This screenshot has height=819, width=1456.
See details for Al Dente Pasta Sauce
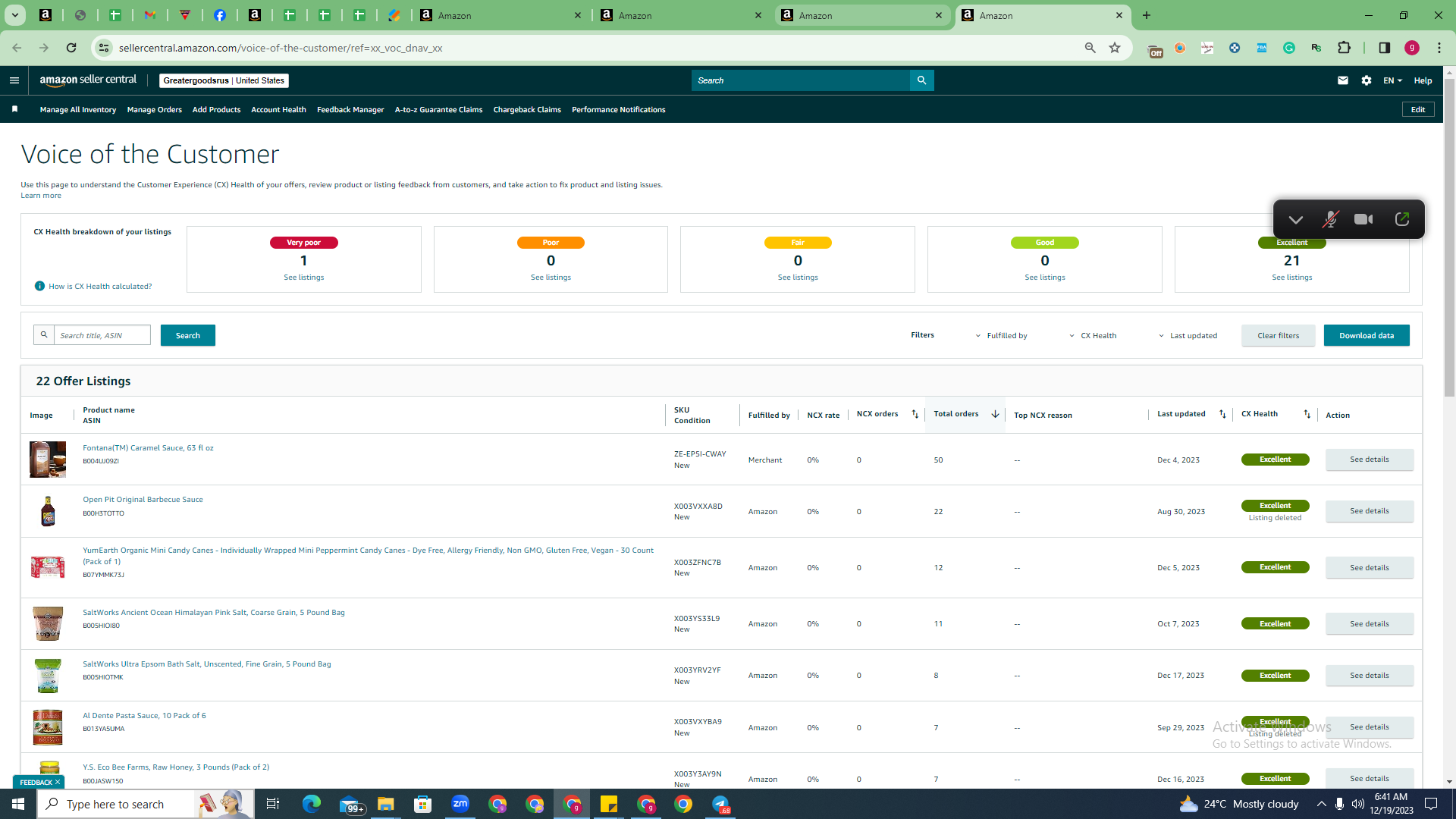[1370, 727]
